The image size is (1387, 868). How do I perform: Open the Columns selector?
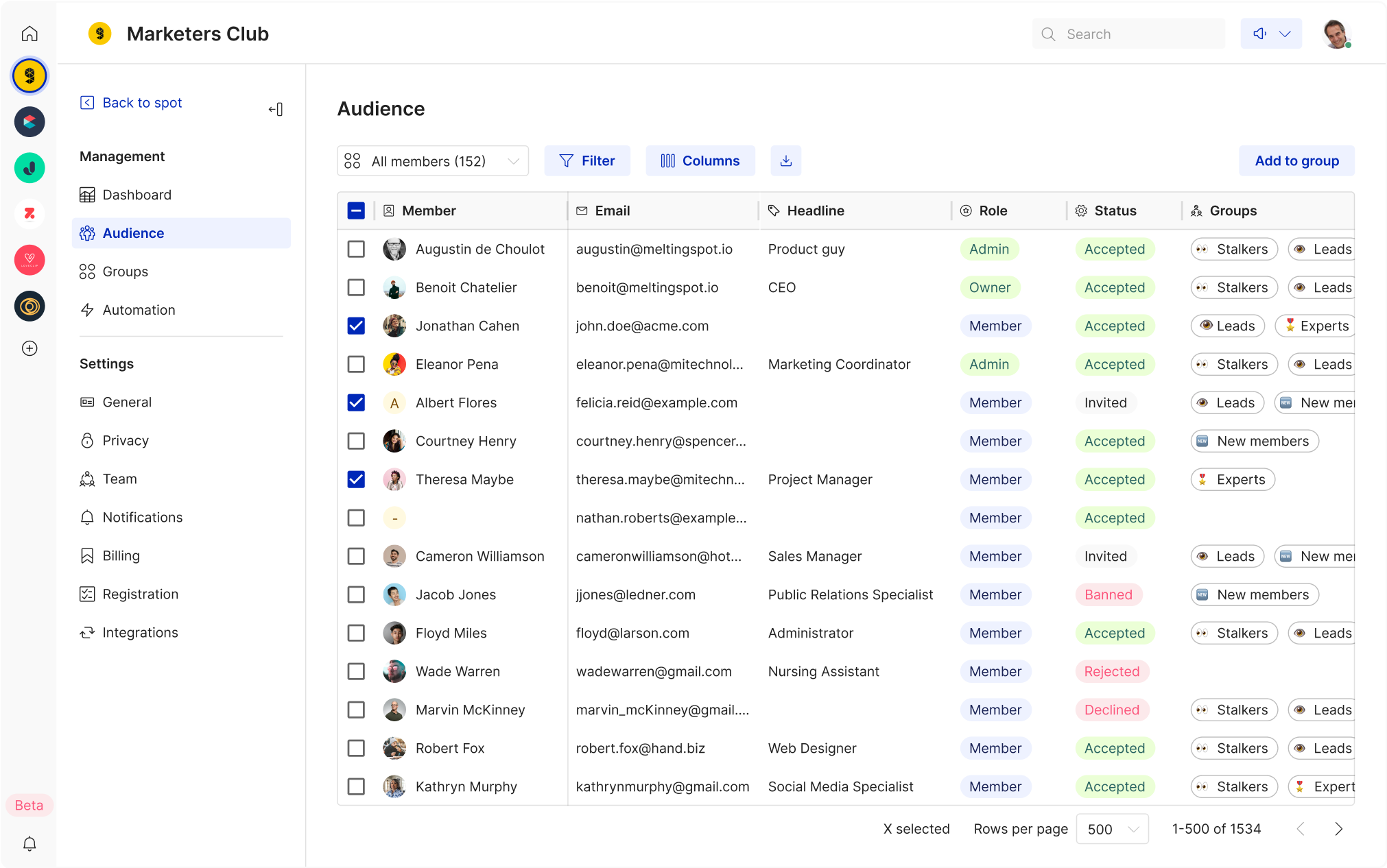(x=700, y=160)
